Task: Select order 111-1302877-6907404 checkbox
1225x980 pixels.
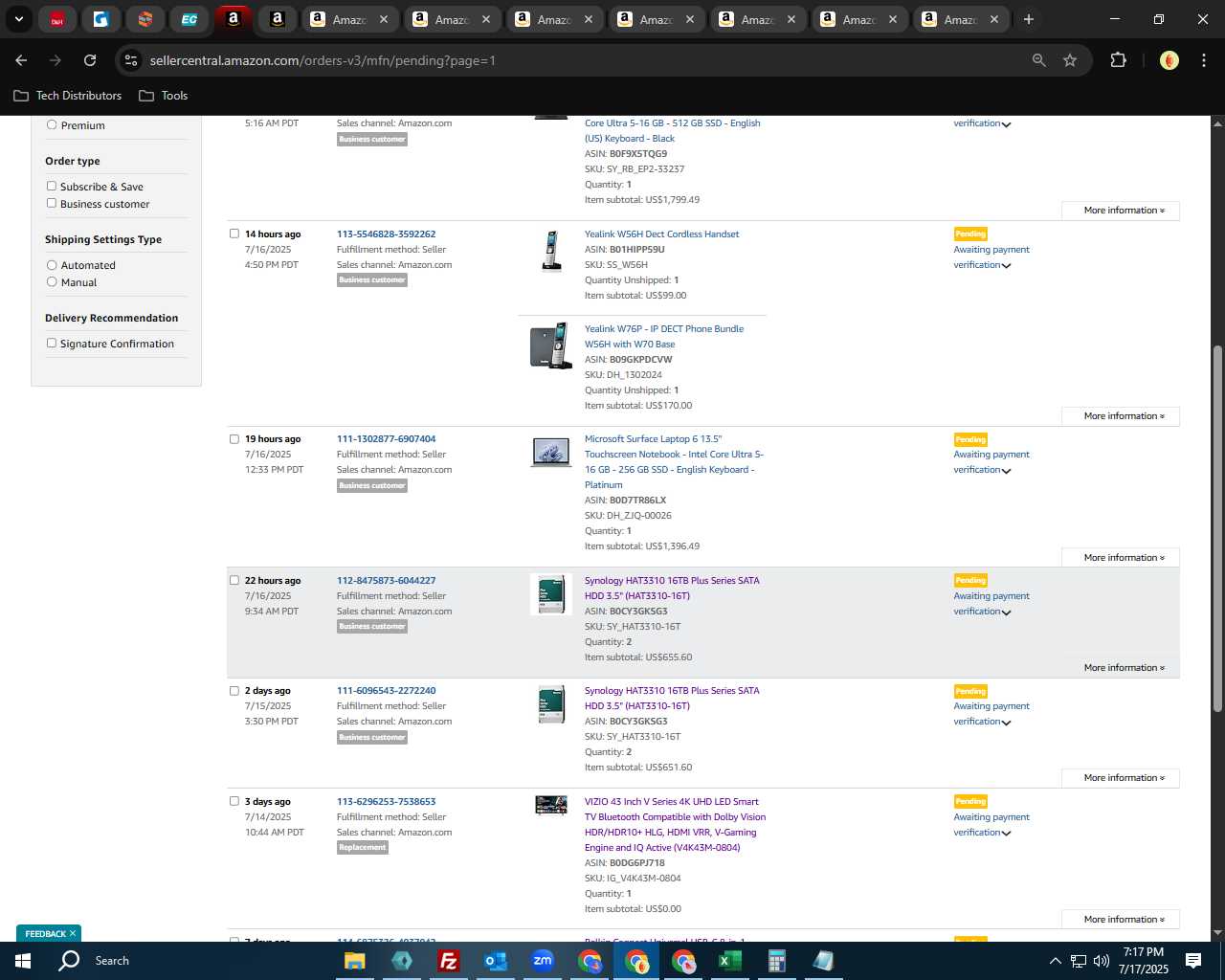Action: coord(234,439)
